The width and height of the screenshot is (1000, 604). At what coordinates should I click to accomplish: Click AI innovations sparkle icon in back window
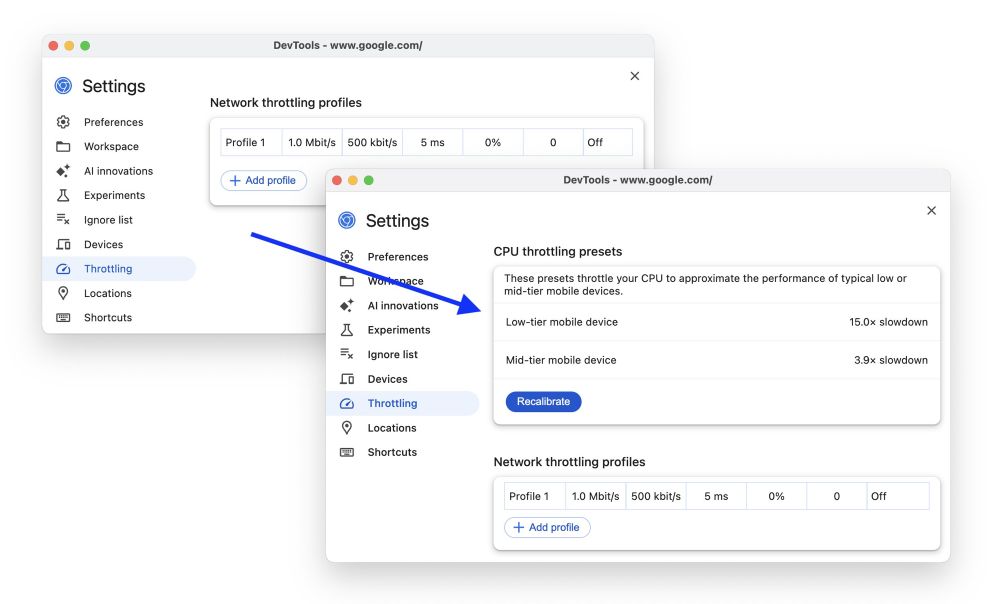click(x=63, y=171)
